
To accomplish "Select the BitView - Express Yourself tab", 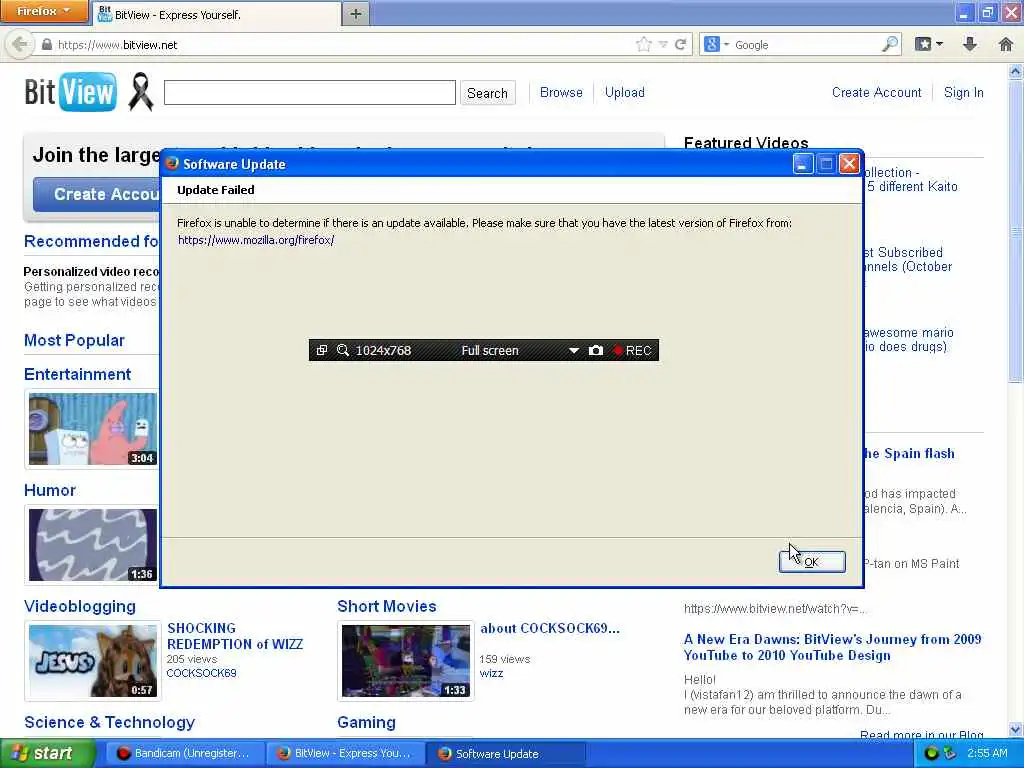I will (216, 14).
